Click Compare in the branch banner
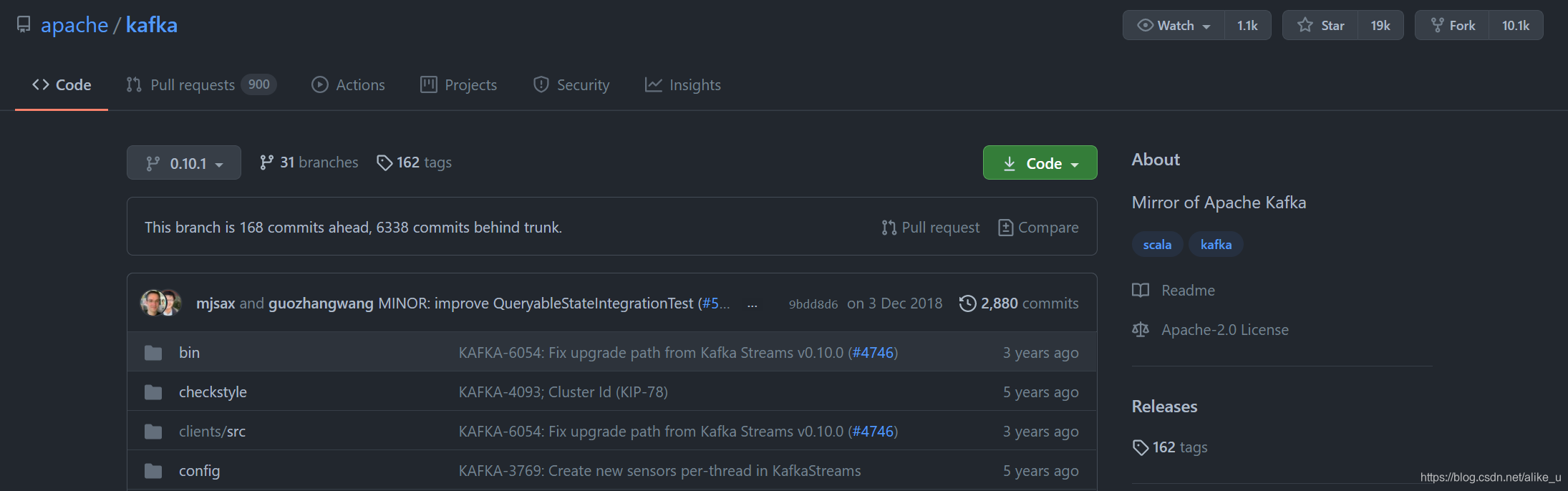 click(x=1038, y=227)
